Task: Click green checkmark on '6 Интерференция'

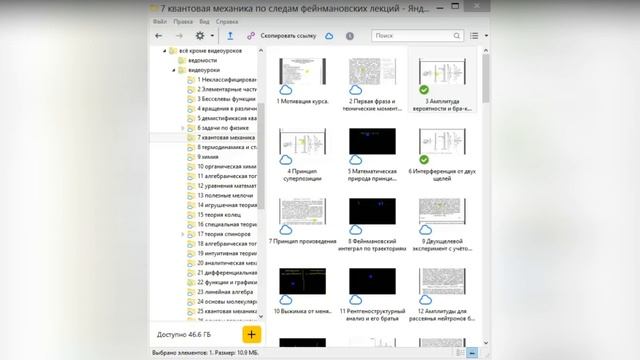Action: [x=424, y=160]
